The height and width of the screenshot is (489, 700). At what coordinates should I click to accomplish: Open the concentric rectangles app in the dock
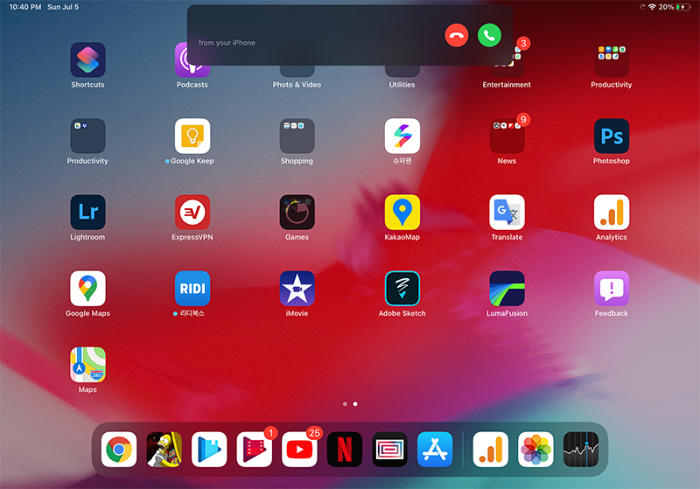(390, 449)
